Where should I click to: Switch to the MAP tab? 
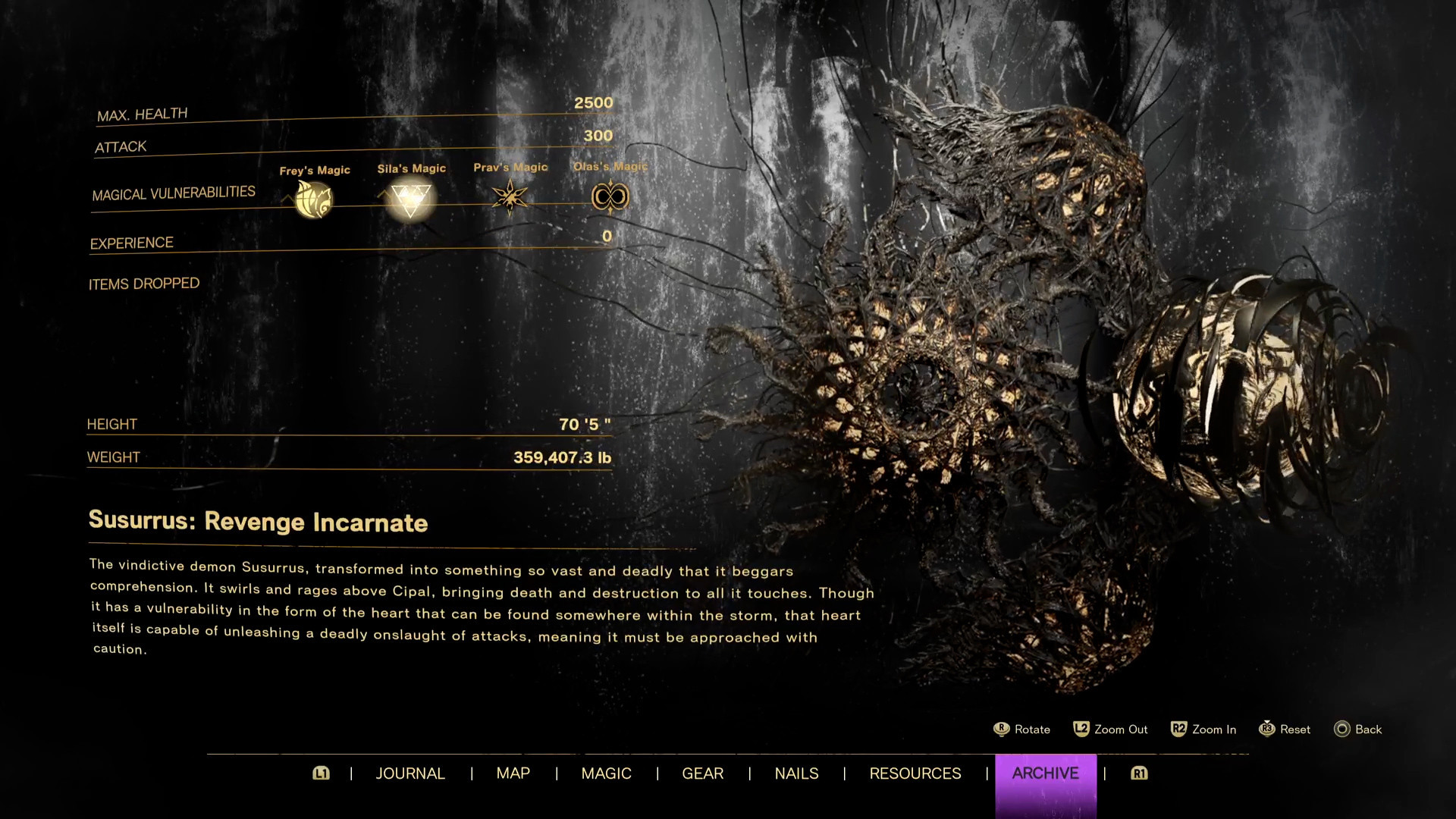click(513, 773)
